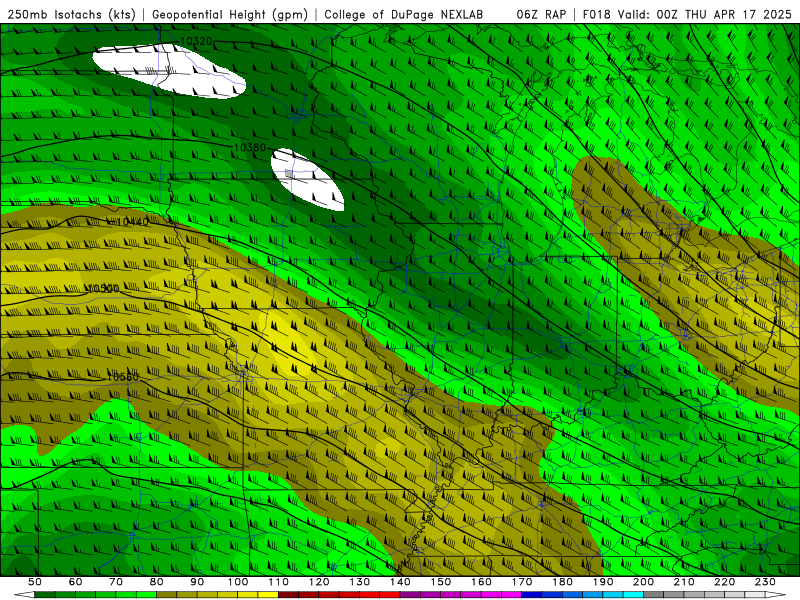Click the 'Geopotential Height (gpm)' header text
This screenshot has height=600, width=800.
[x=230, y=15]
